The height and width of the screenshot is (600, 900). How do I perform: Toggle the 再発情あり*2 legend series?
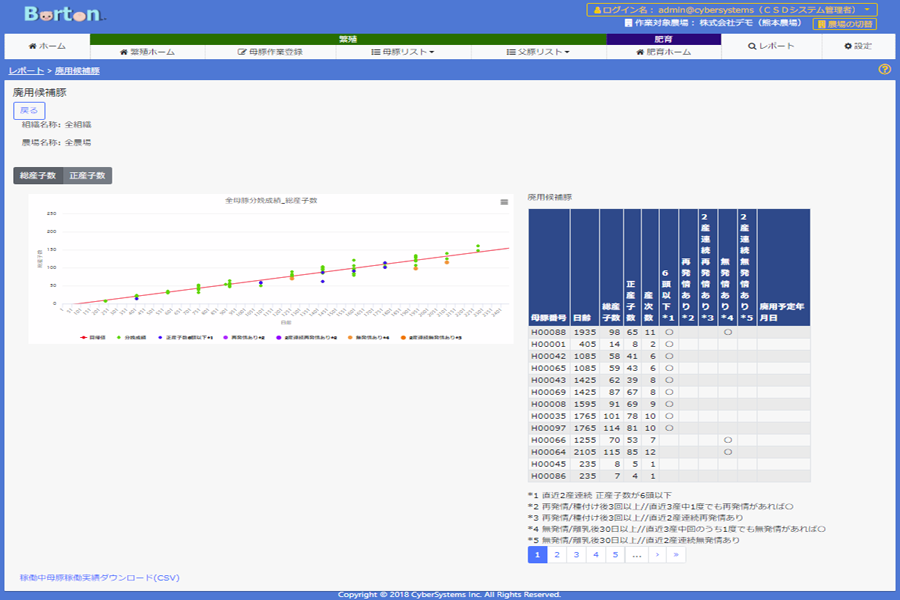click(x=244, y=338)
